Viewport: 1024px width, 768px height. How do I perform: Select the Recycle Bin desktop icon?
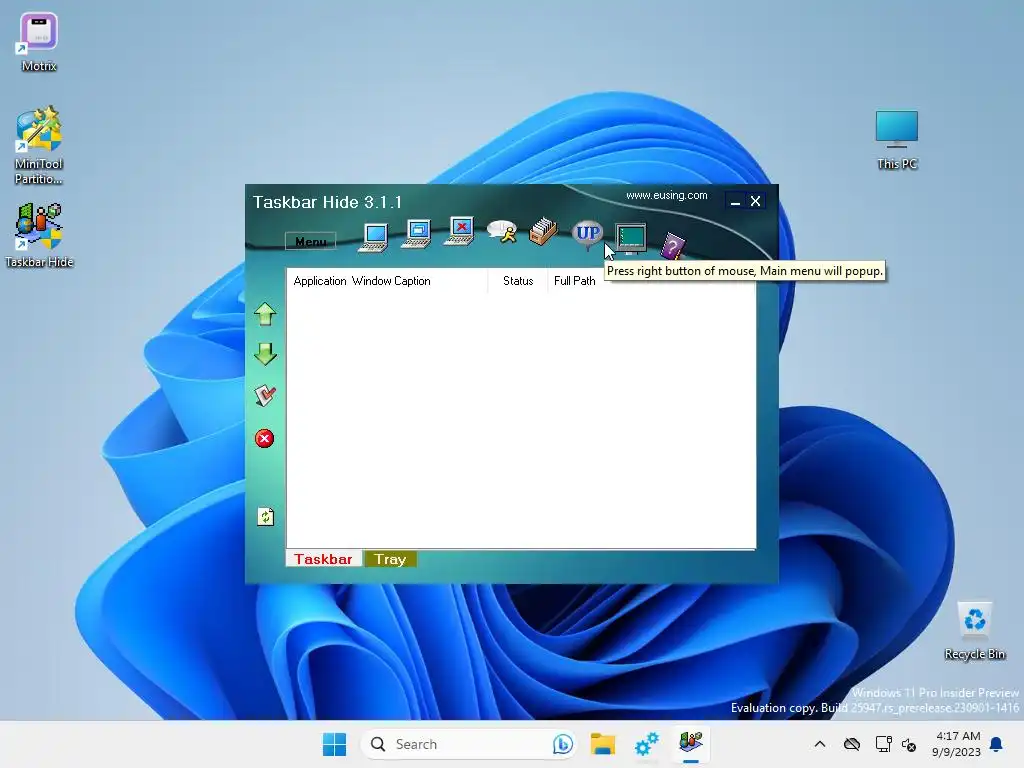click(974, 631)
